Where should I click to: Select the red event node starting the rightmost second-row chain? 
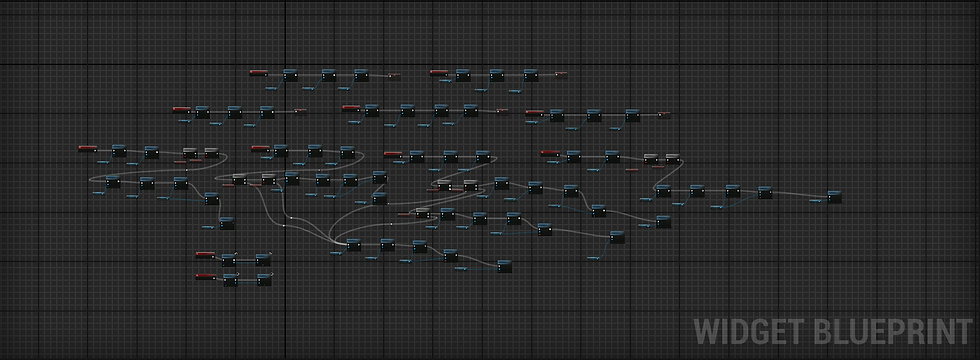(534, 112)
